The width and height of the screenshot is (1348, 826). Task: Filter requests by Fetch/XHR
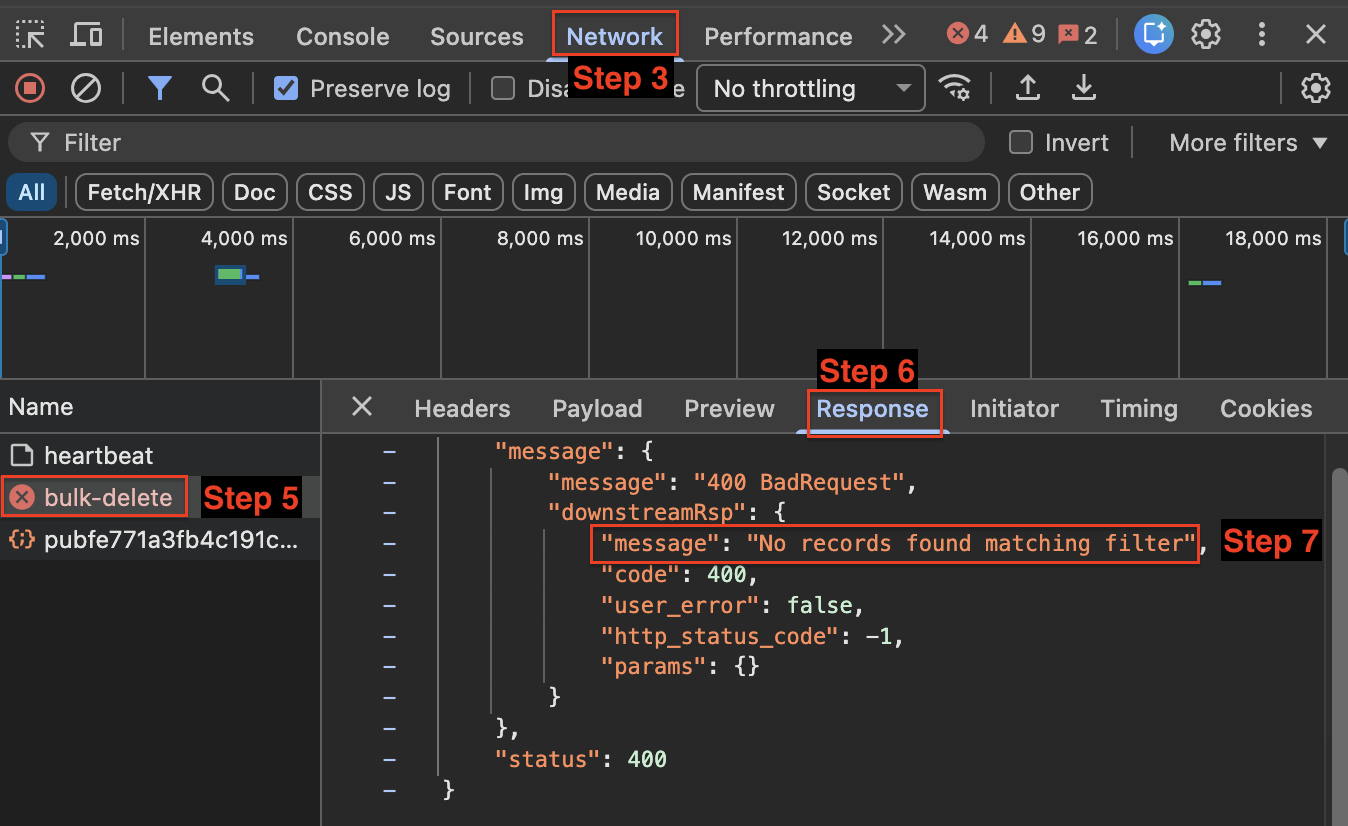point(143,192)
